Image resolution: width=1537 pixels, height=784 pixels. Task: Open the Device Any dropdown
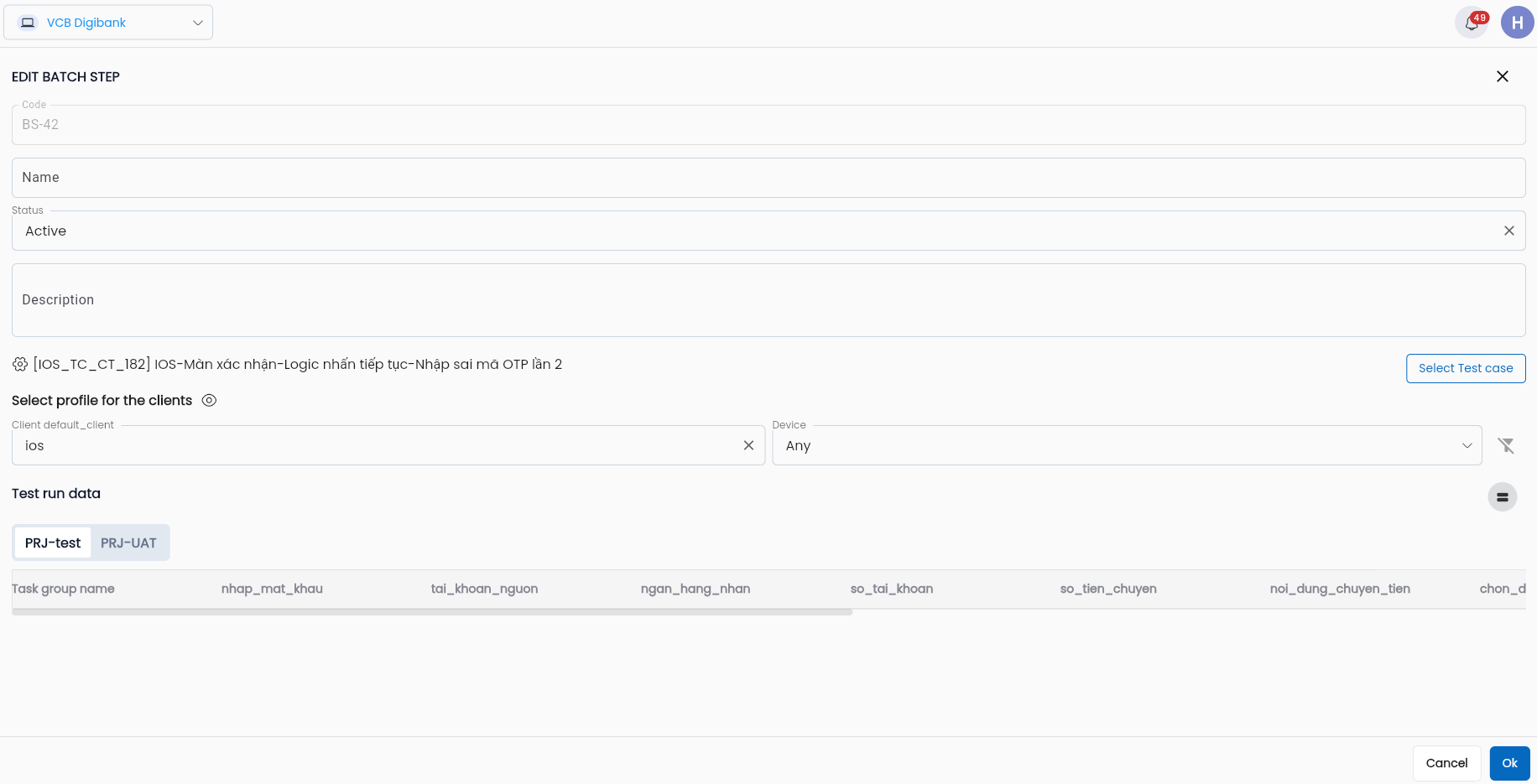point(1127,445)
